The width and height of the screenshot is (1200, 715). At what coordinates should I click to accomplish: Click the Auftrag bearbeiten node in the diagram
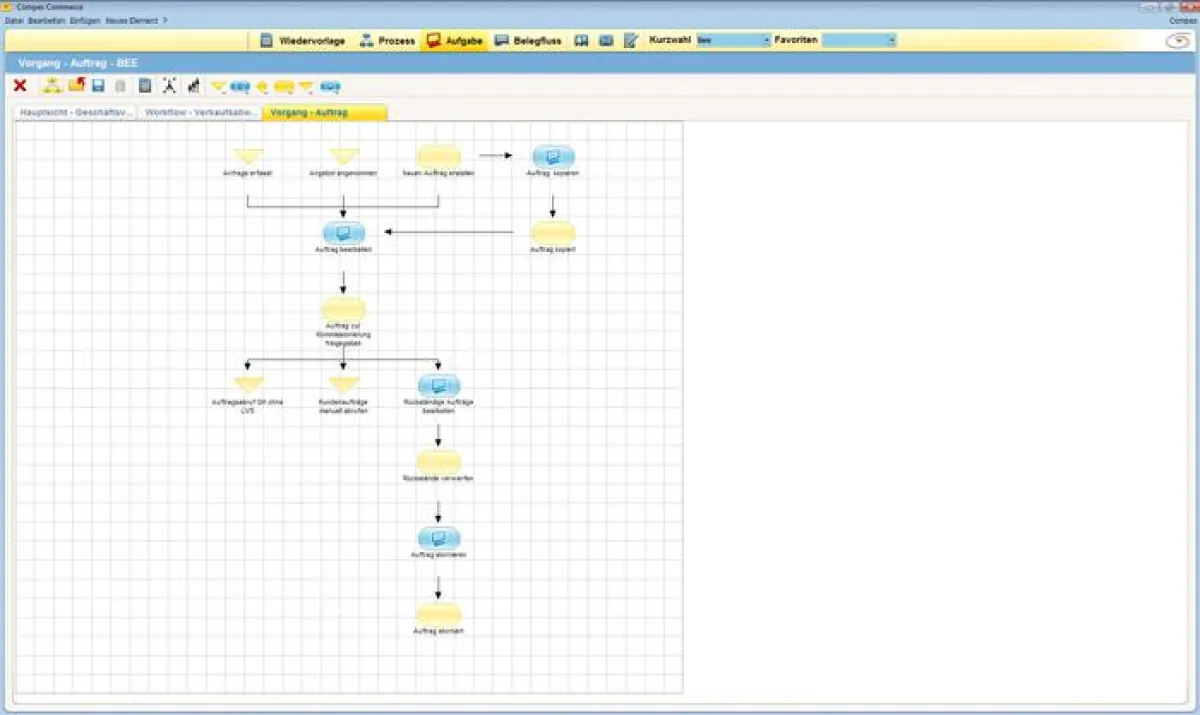point(344,233)
